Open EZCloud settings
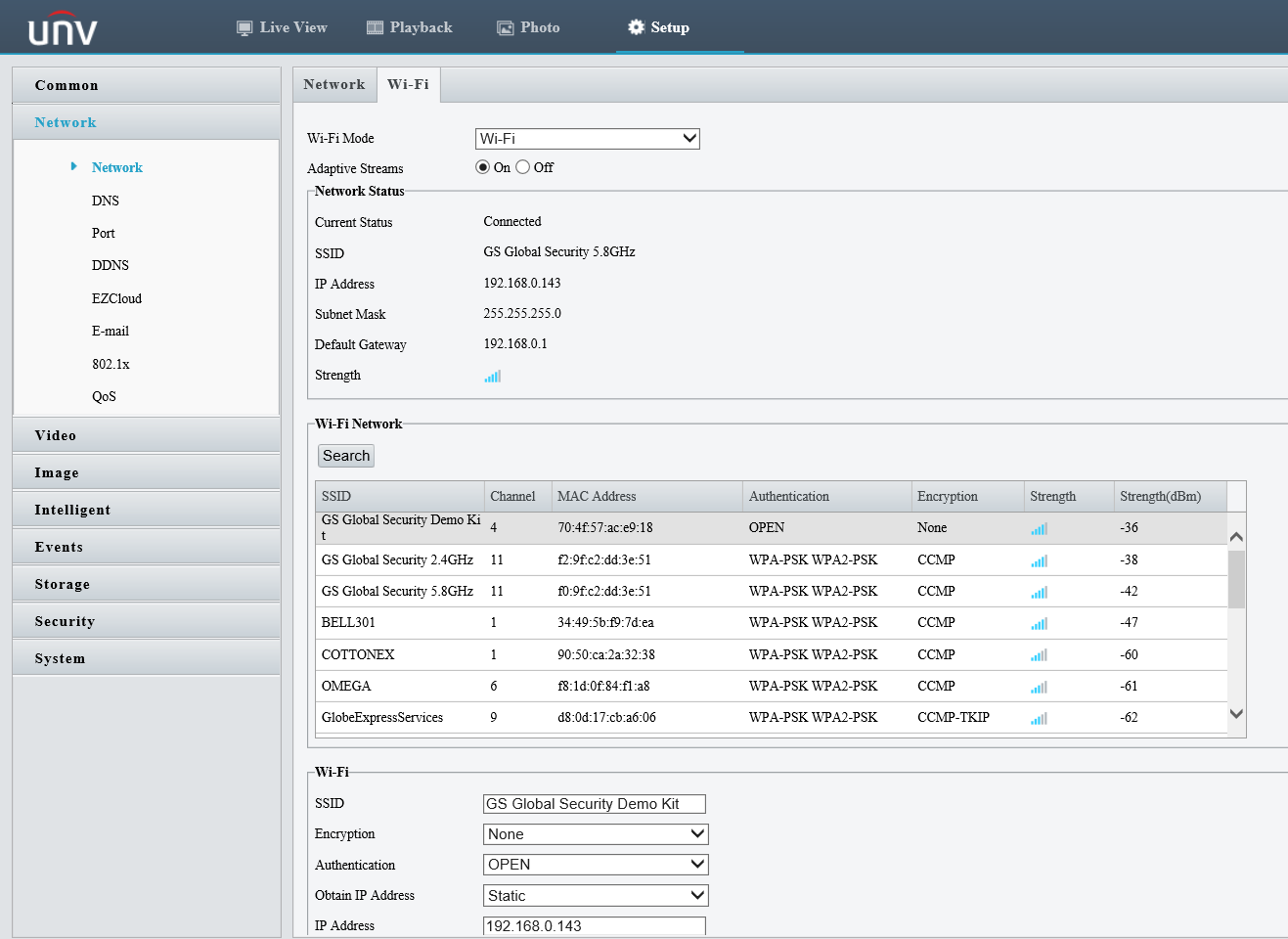 (116, 298)
